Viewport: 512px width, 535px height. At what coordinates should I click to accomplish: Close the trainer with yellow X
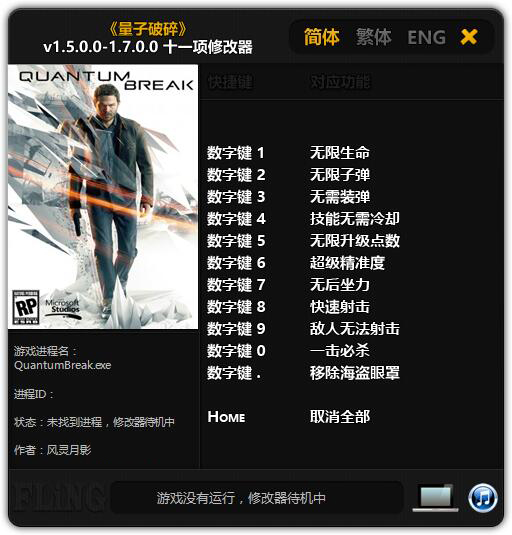click(469, 37)
